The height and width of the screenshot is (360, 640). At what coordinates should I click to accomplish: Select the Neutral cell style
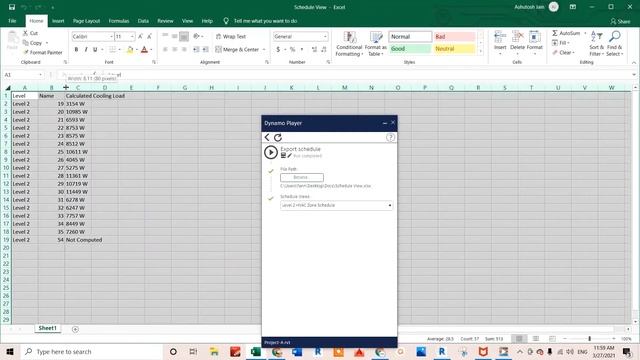click(x=454, y=49)
